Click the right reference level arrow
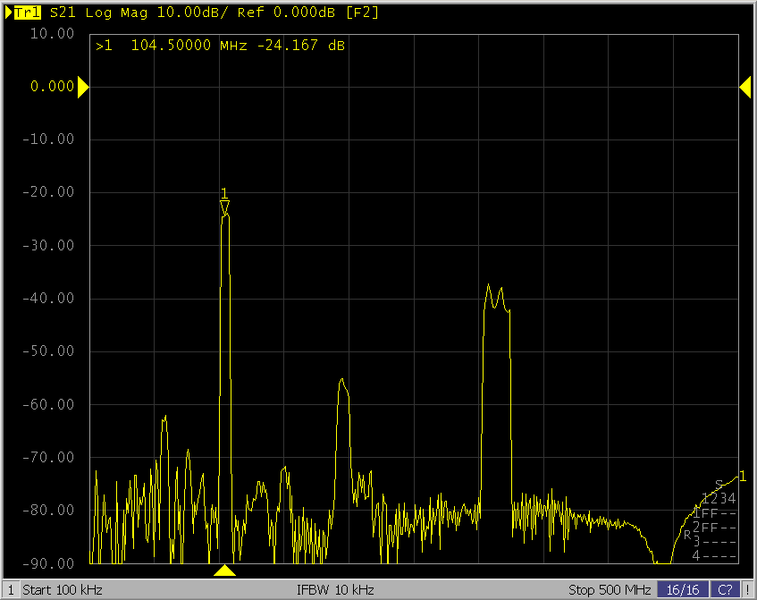 point(745,88)
